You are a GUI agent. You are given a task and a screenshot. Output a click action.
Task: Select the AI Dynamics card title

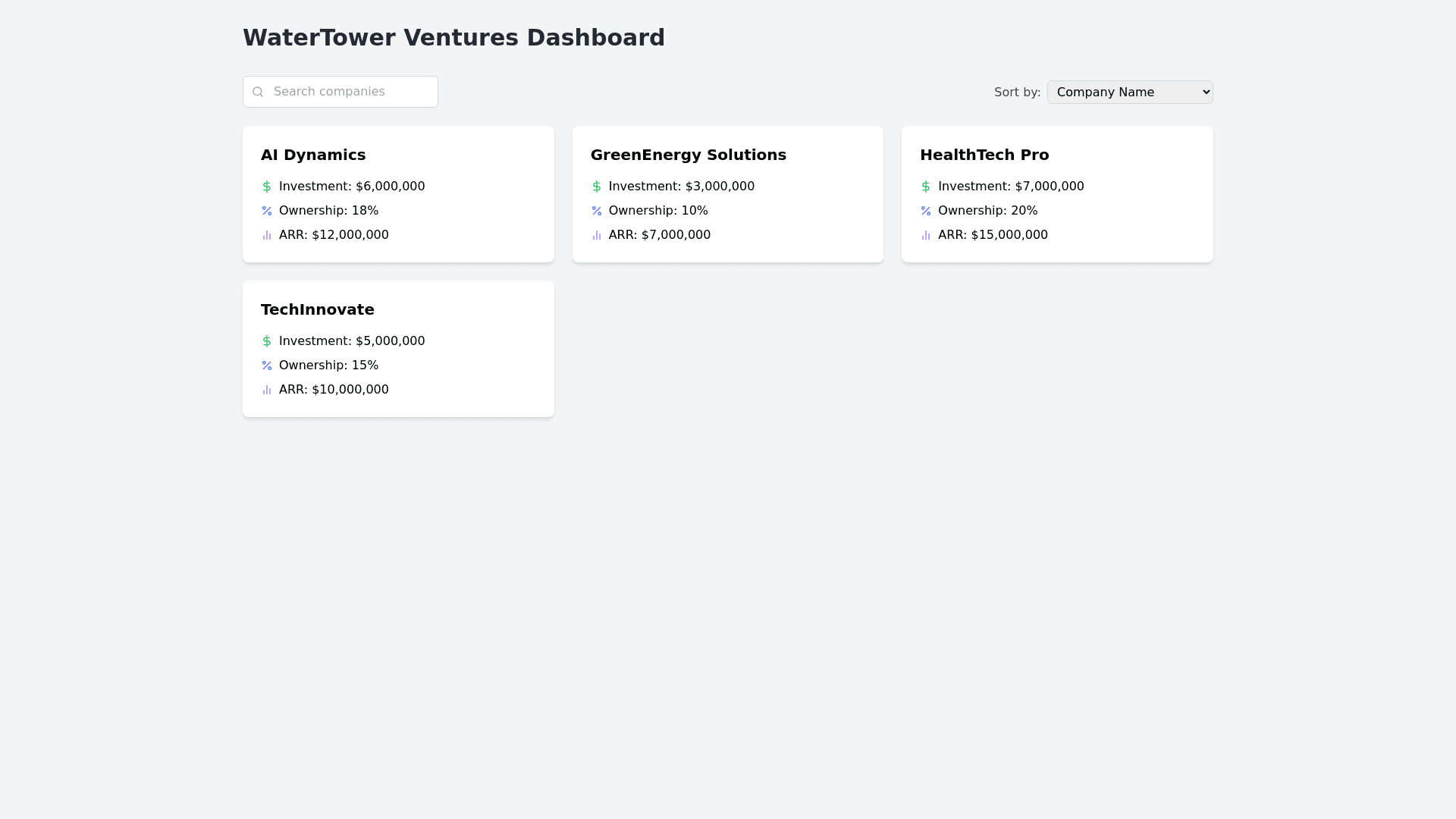313,155
